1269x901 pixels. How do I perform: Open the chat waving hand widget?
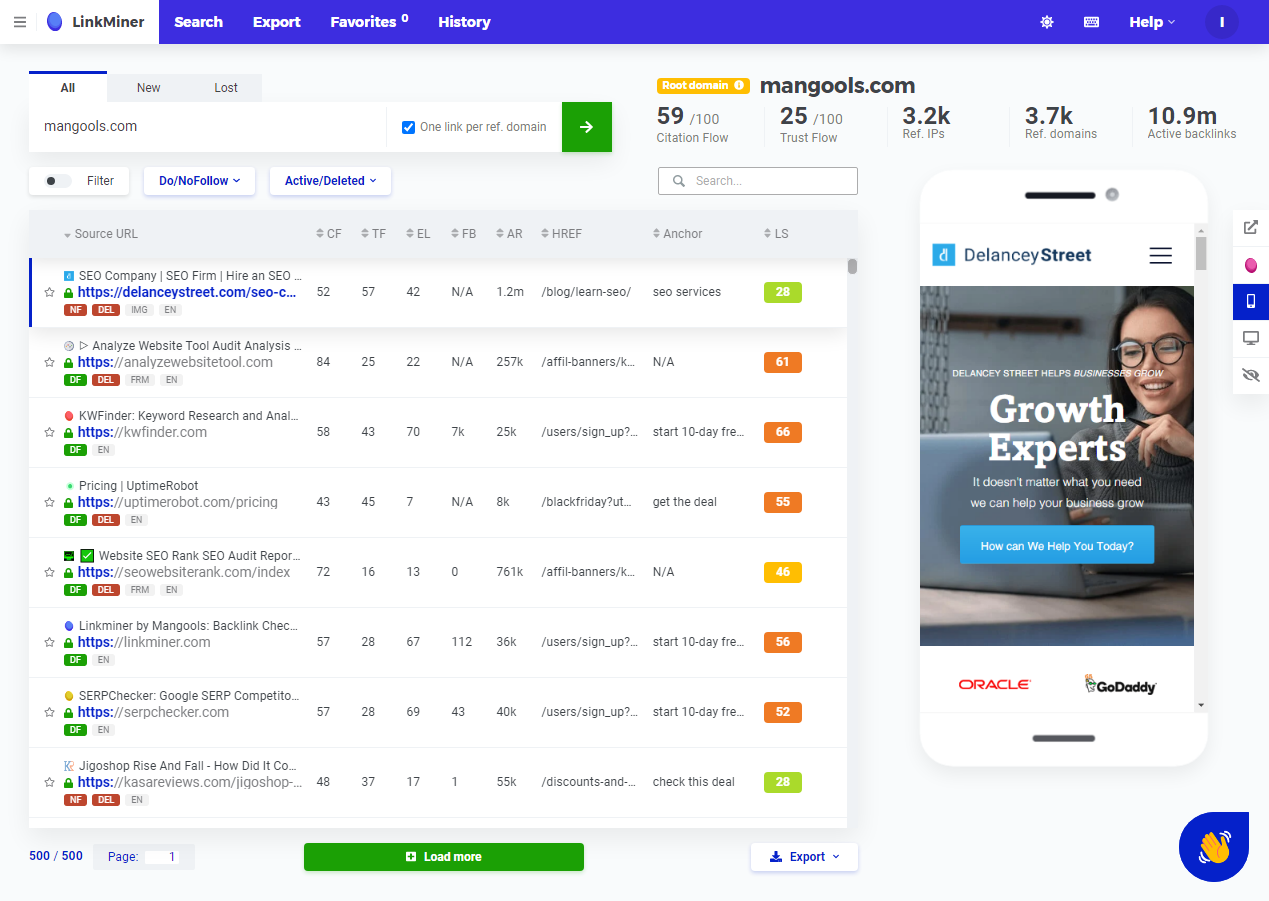tap(1214, 847)
